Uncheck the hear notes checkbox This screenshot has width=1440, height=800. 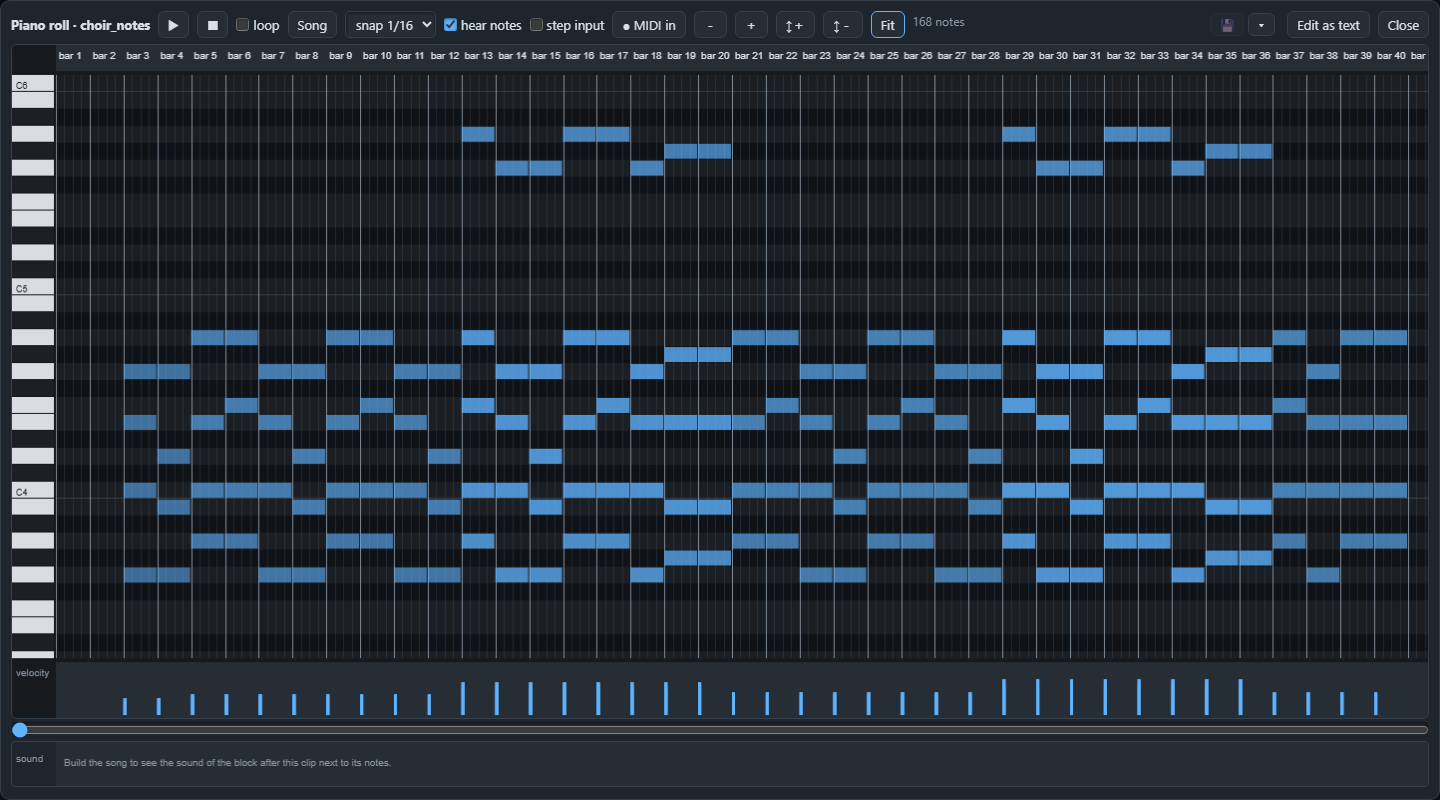click(x=451, y=25)
